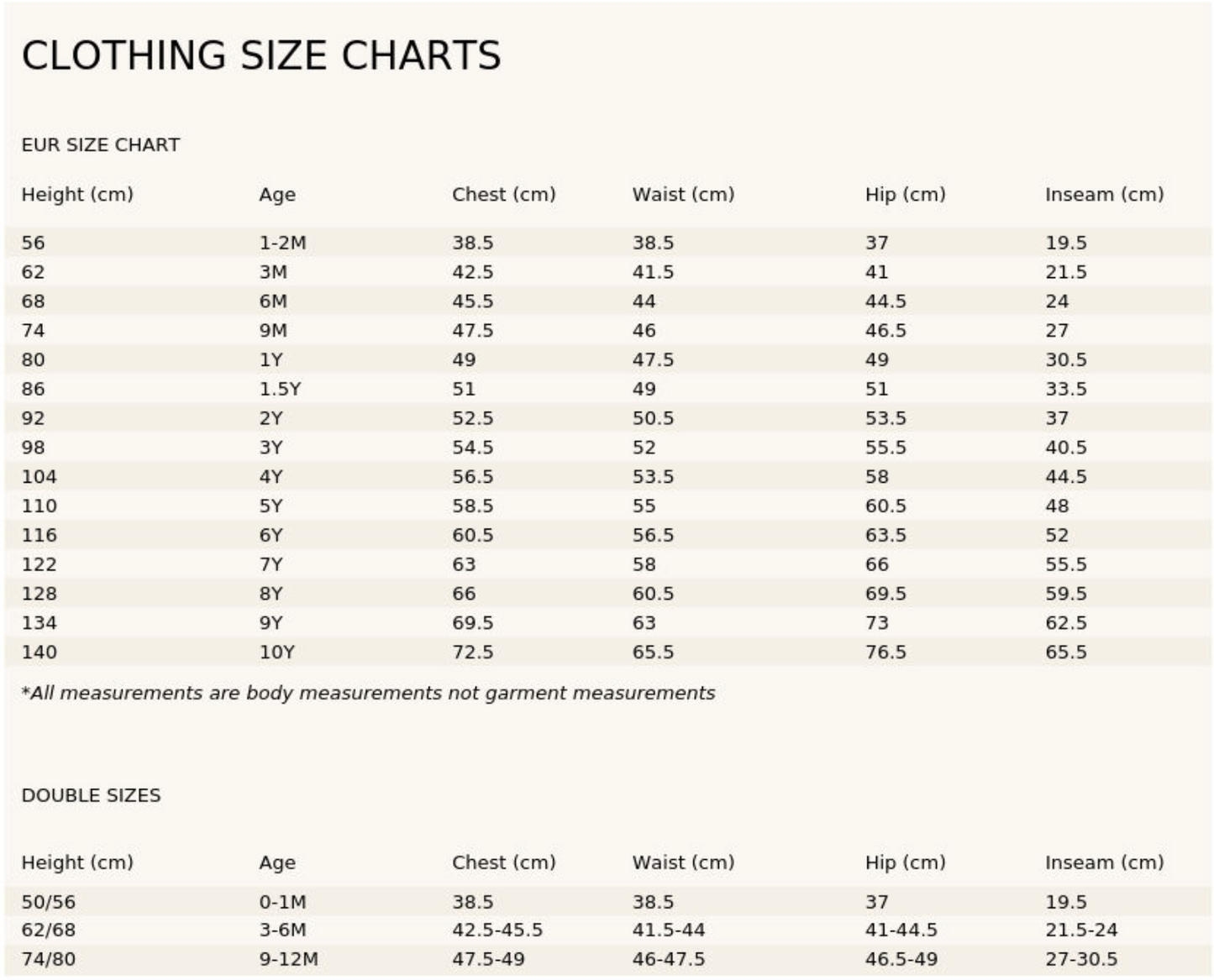Click the 104 height cell
Viewport: 1214px width, 980px height.
tap(39, 477)
